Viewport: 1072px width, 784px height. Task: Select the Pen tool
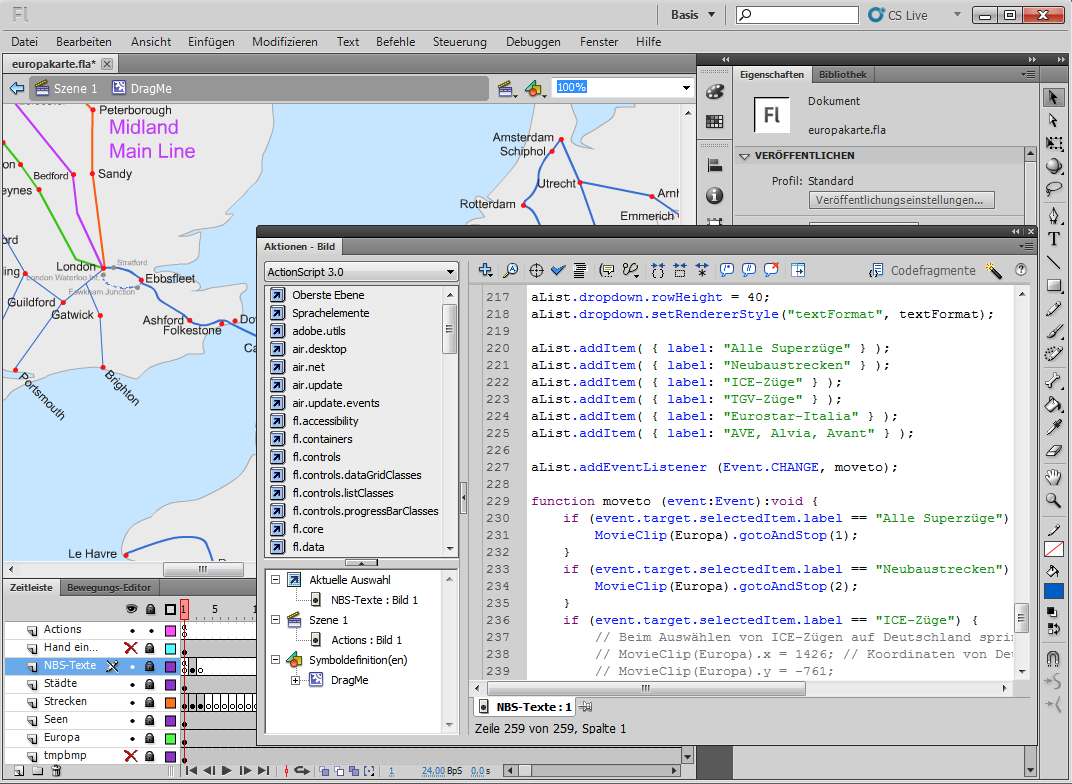click(x=1054, y=216)
